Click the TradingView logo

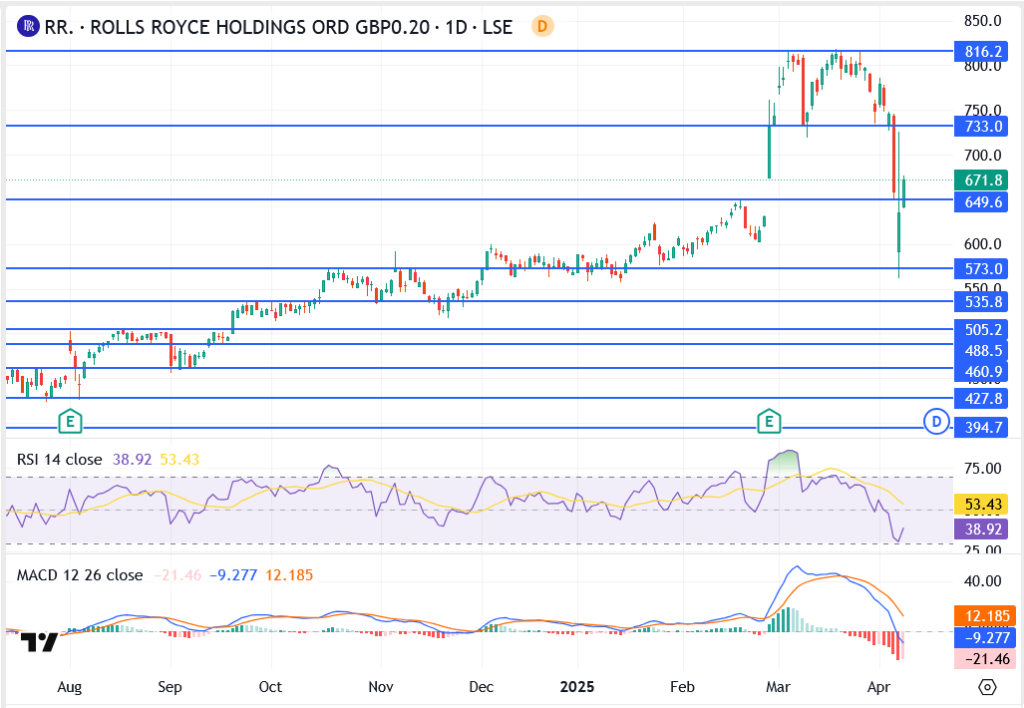coord(41,642)
